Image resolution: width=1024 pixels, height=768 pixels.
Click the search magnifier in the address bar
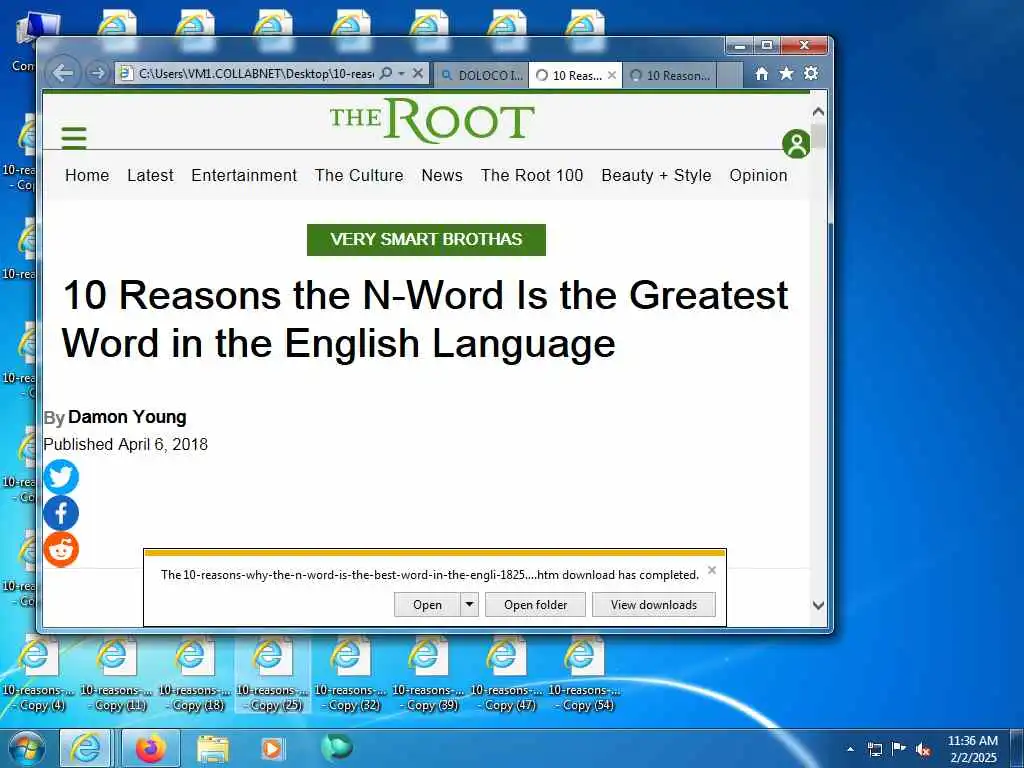(x=386, y=73)
